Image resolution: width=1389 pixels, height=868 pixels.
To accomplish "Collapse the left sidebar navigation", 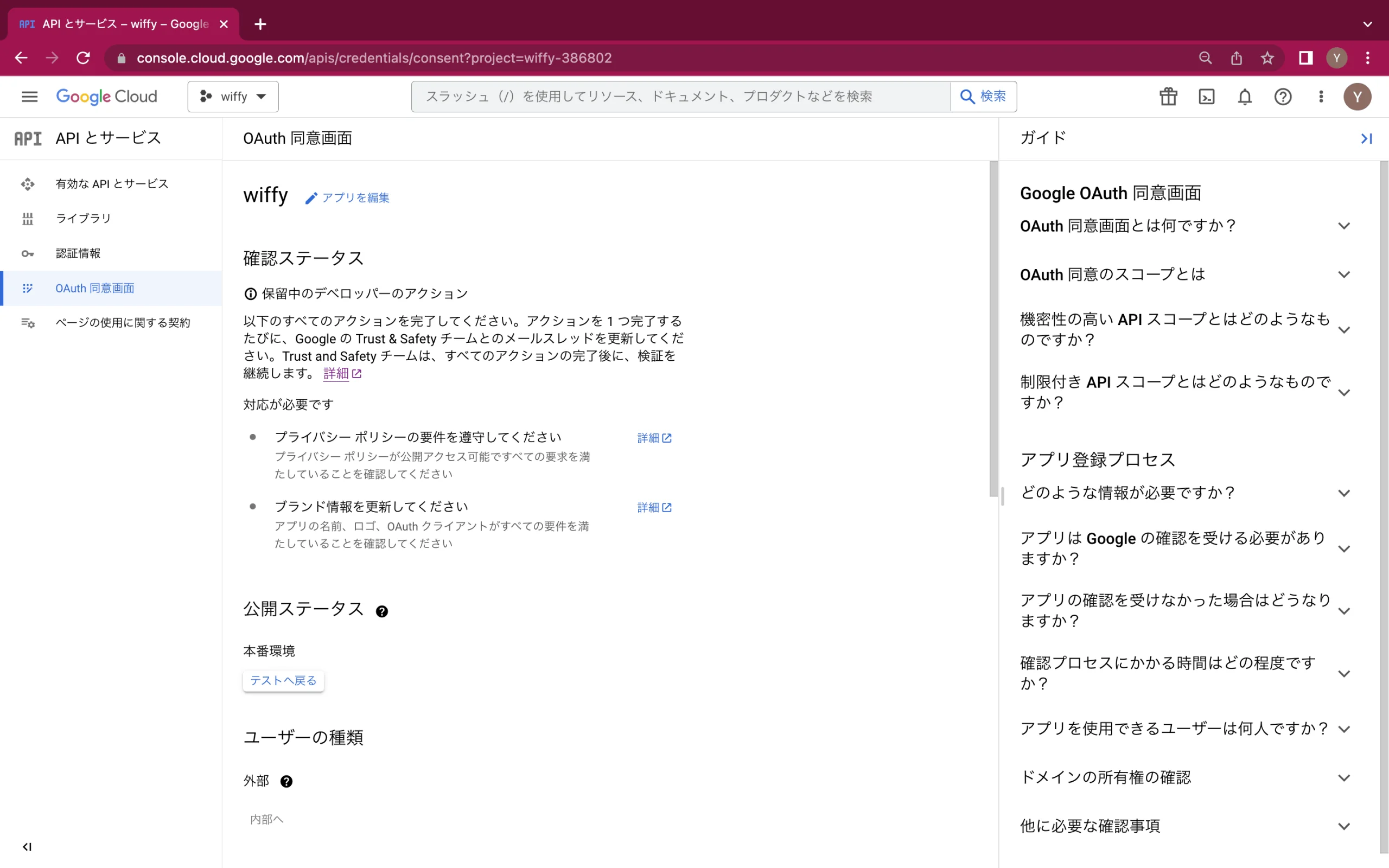I will point(27,847).
